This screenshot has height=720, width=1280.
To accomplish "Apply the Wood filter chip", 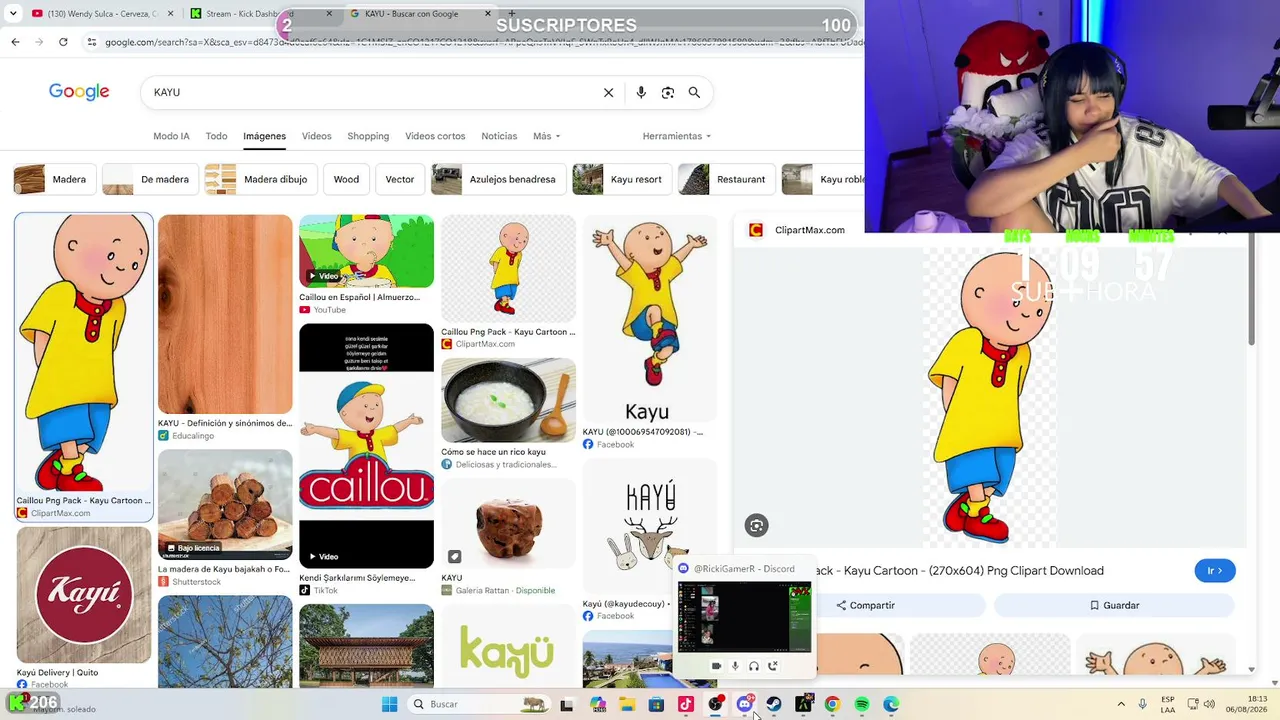I will 346,179.
